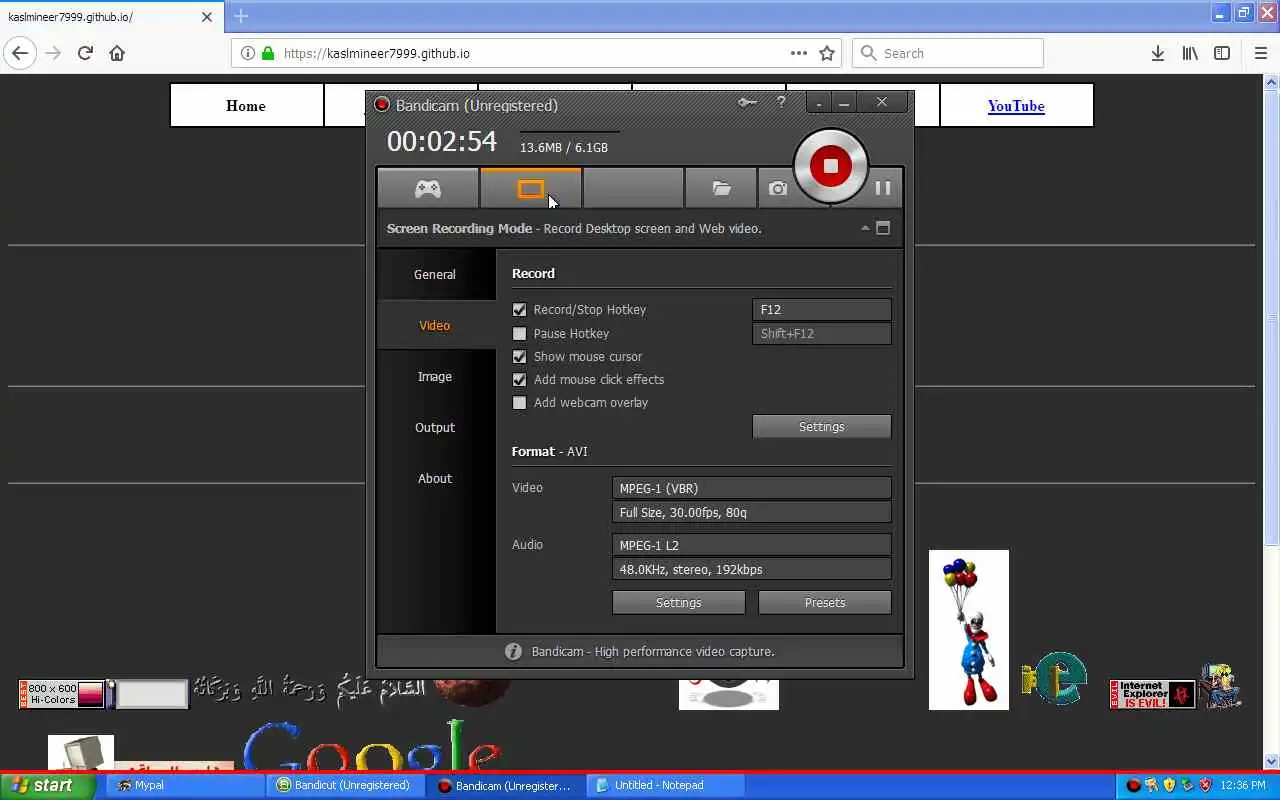
Task: Open Bandicam help question mark
Action: (x=781, y=102)
